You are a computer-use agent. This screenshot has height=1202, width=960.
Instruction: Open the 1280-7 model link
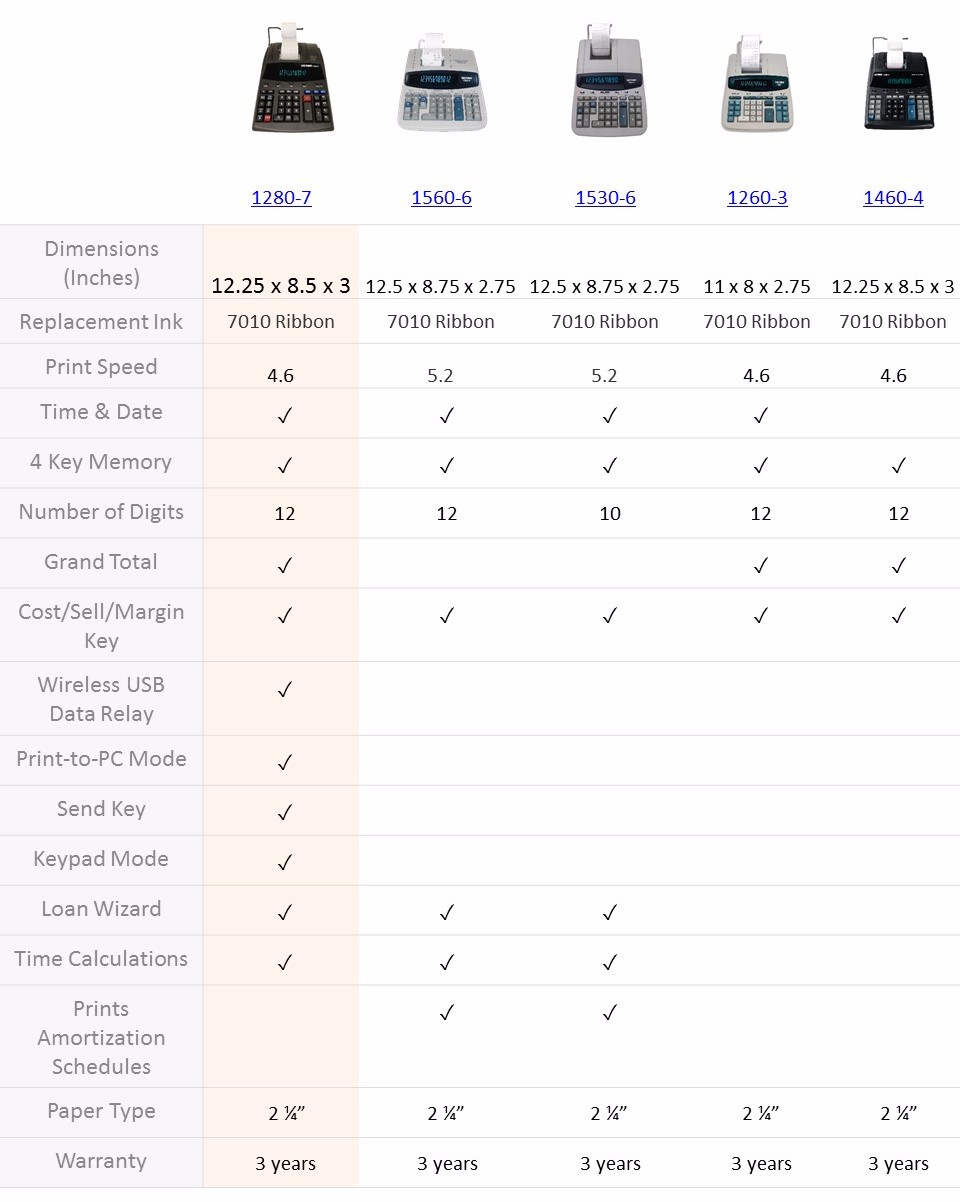(281, 198)
